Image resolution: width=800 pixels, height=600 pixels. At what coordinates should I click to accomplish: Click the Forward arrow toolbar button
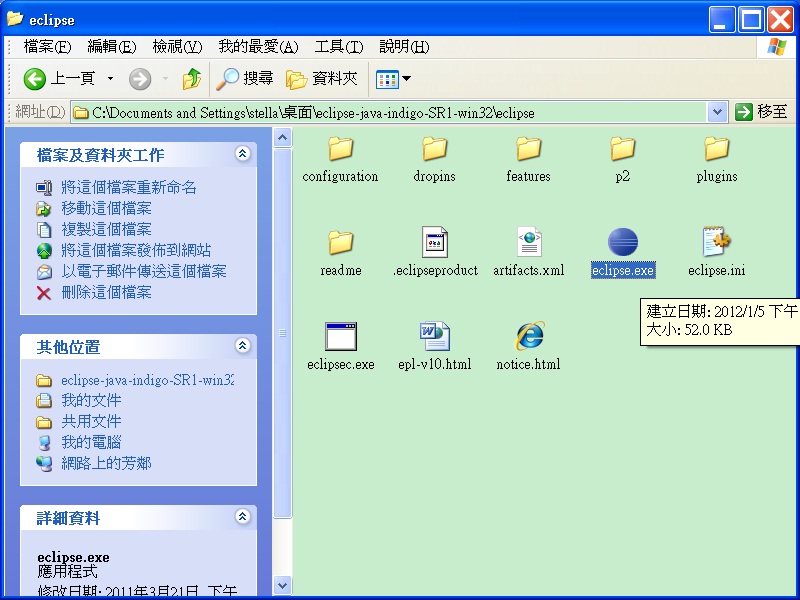point(140,79)
